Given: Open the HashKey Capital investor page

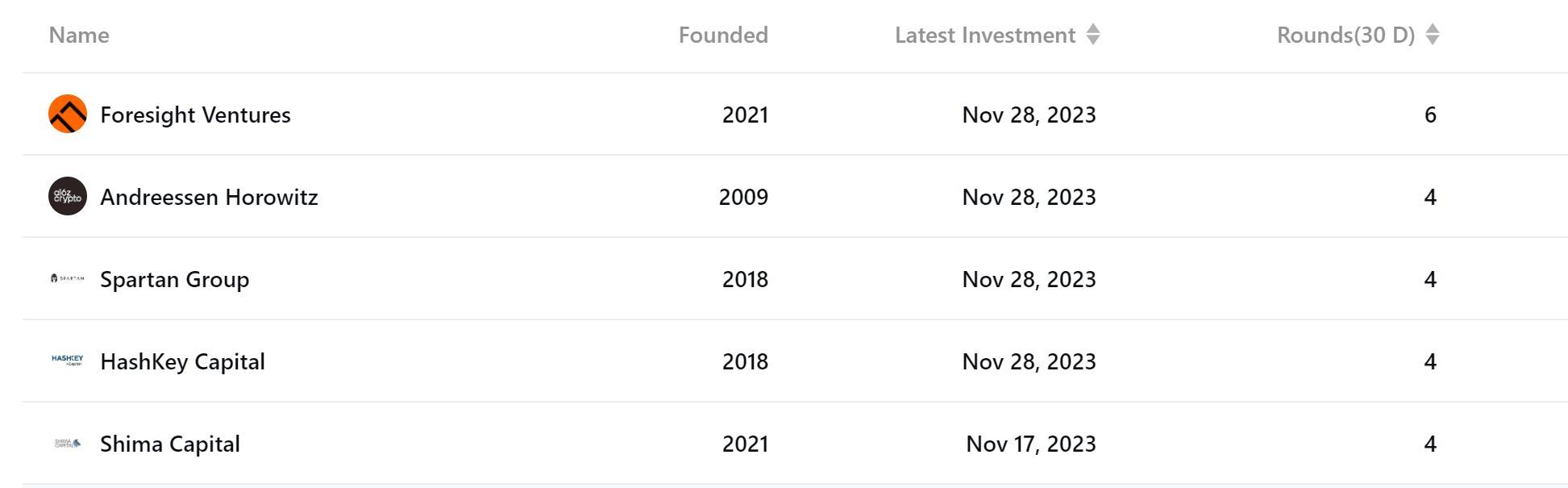Looking at the screenshot, I should pyautogui.click(x=182, y=361).
